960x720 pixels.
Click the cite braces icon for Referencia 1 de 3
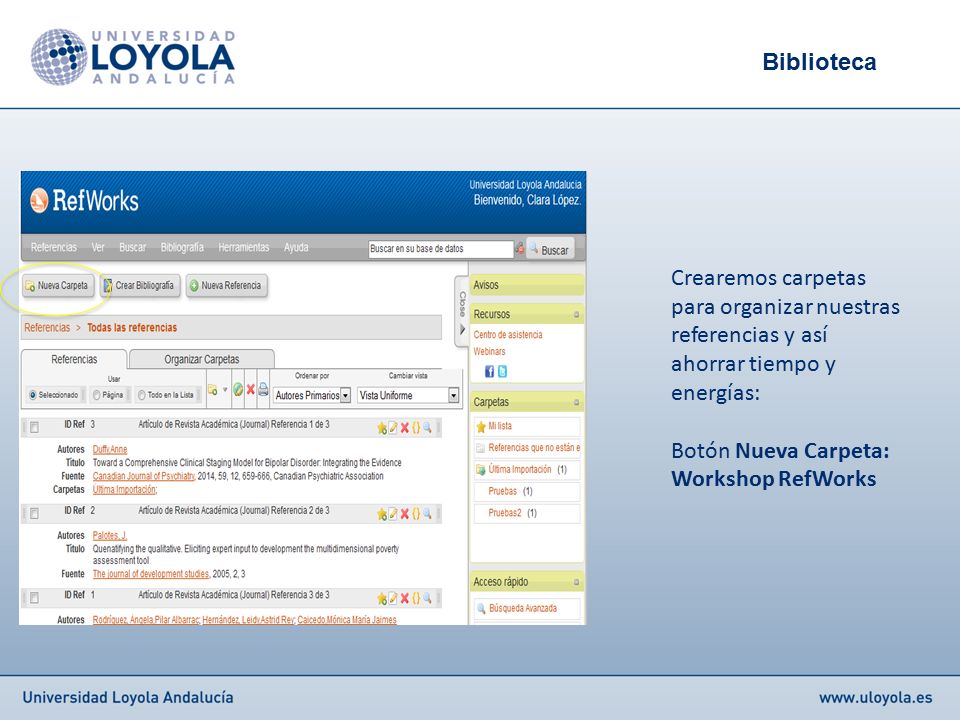(416, 428)
